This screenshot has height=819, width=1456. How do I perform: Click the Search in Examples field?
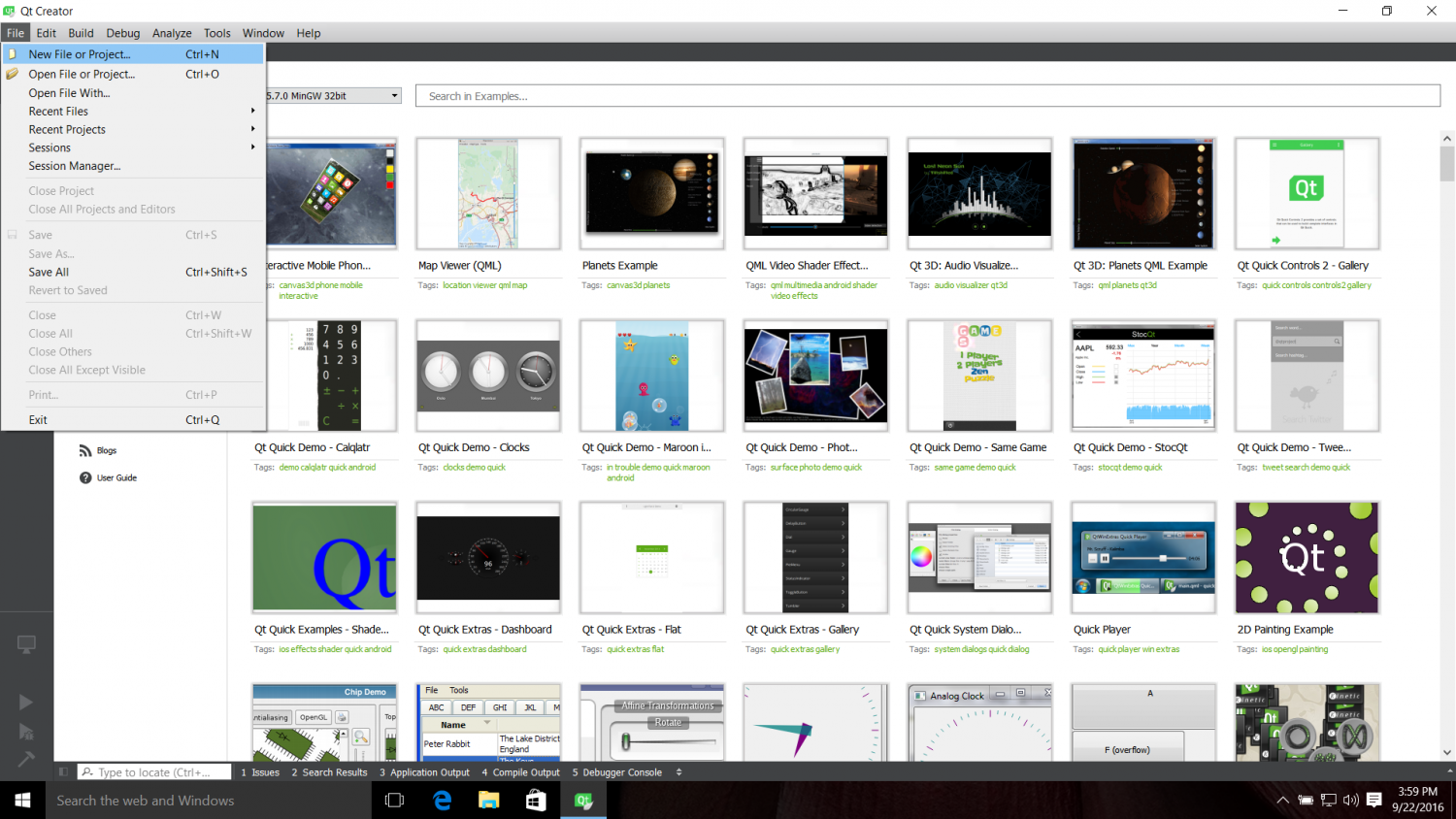point(927,96)
